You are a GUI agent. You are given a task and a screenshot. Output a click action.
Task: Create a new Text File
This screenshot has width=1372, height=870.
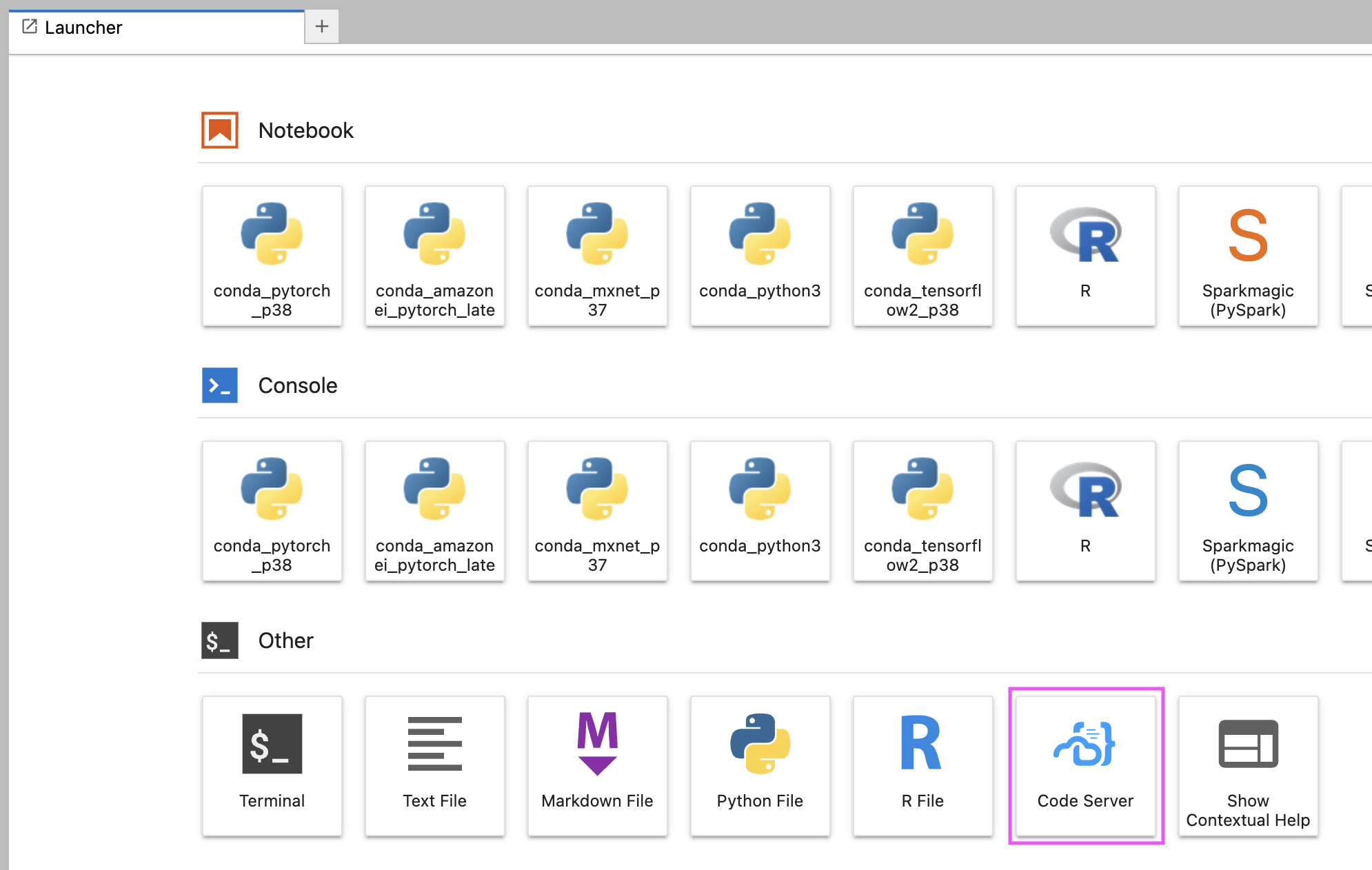(434, 765)
